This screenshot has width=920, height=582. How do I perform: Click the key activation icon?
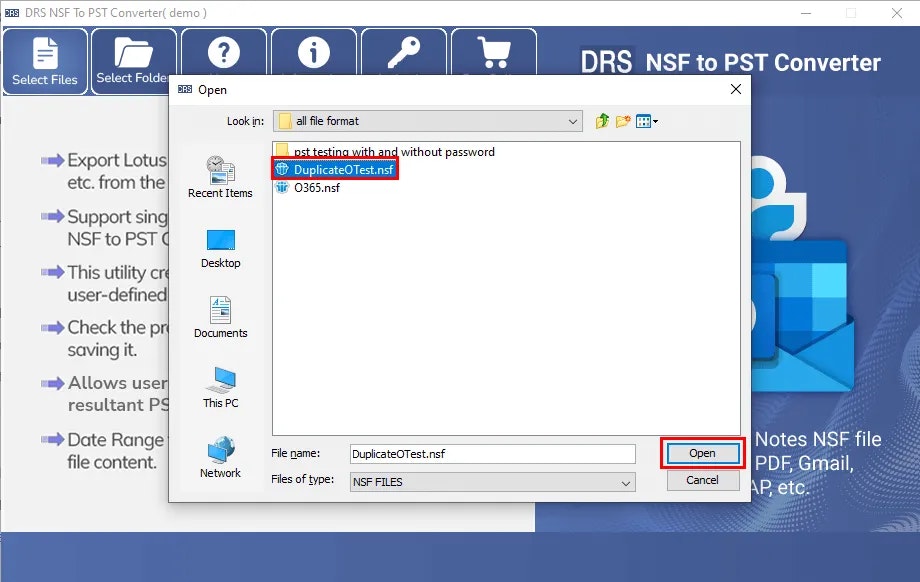[x=404, y=52]
